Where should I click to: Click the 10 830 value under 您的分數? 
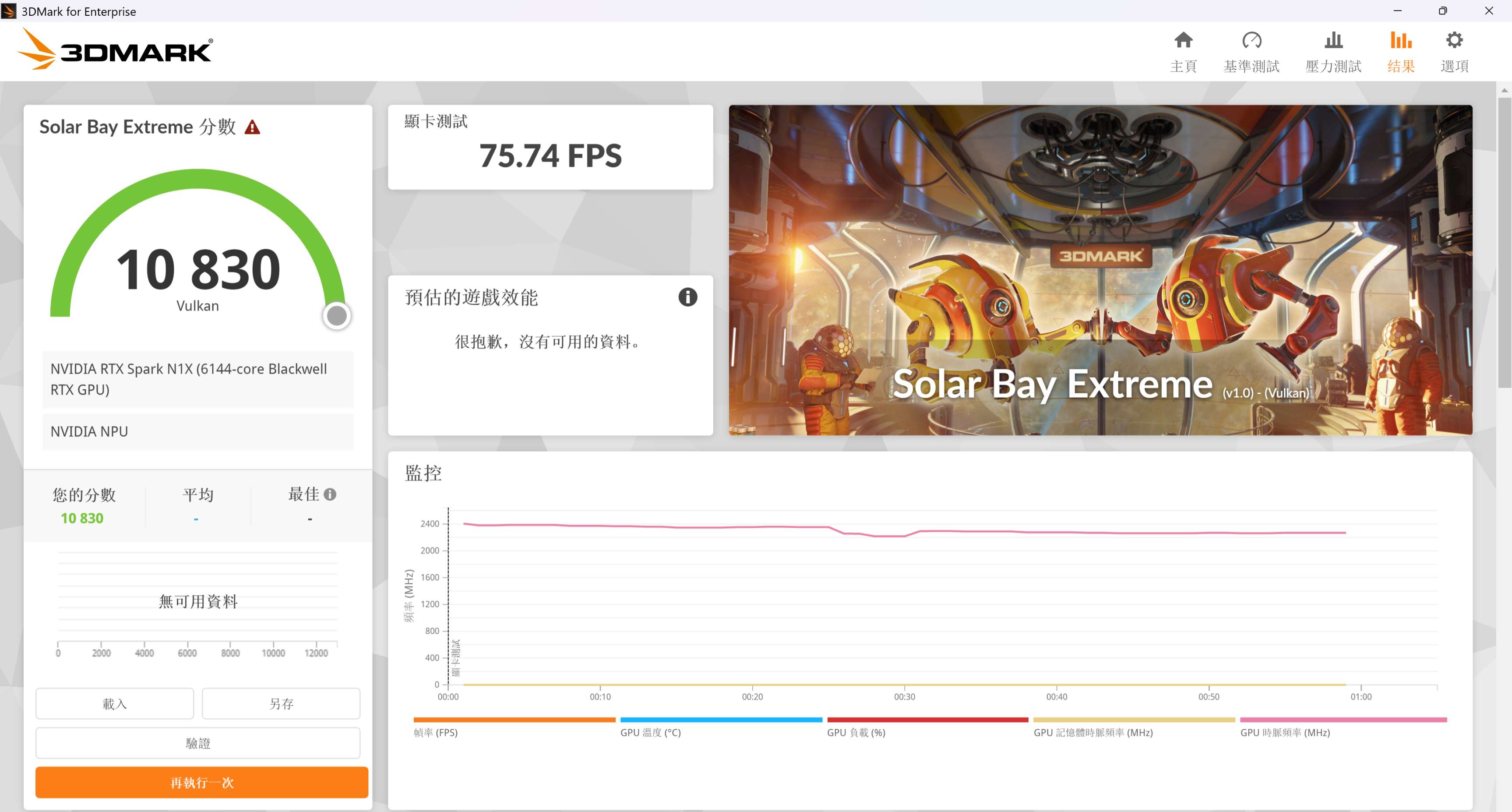click(x=82, y=518)
